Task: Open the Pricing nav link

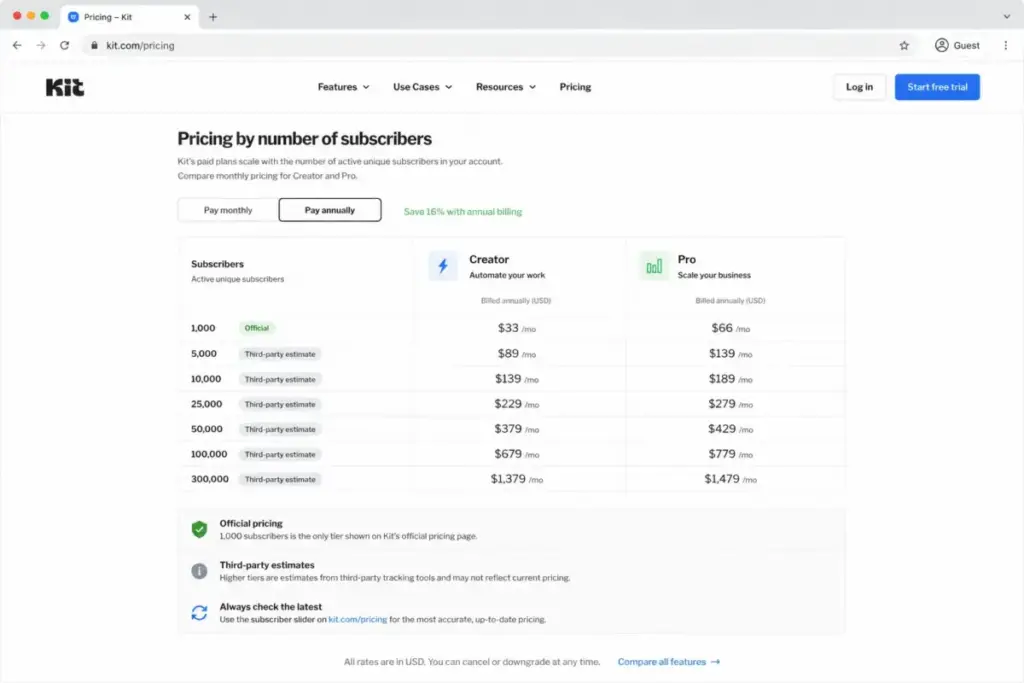Action: click(575, 87)
